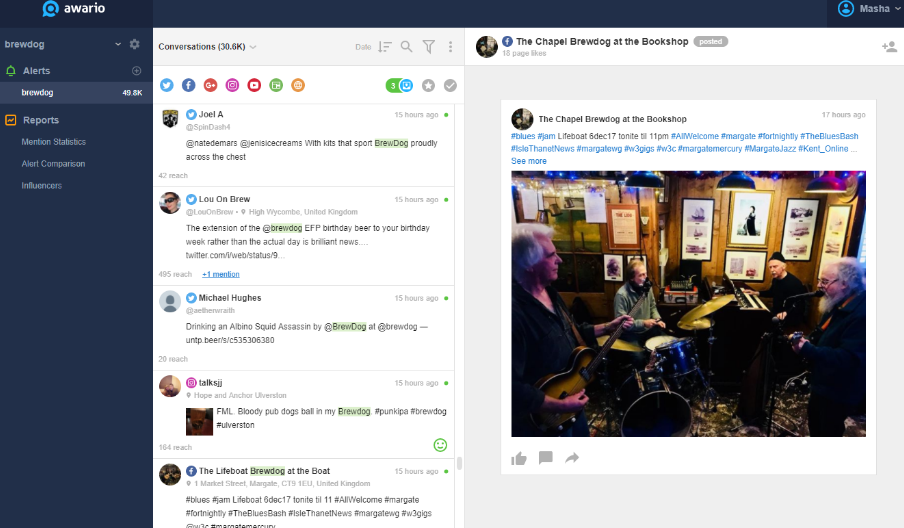Screen dimensions: 904x528
Task: Click the Masha user avatar icon
Action: (846, 9)
